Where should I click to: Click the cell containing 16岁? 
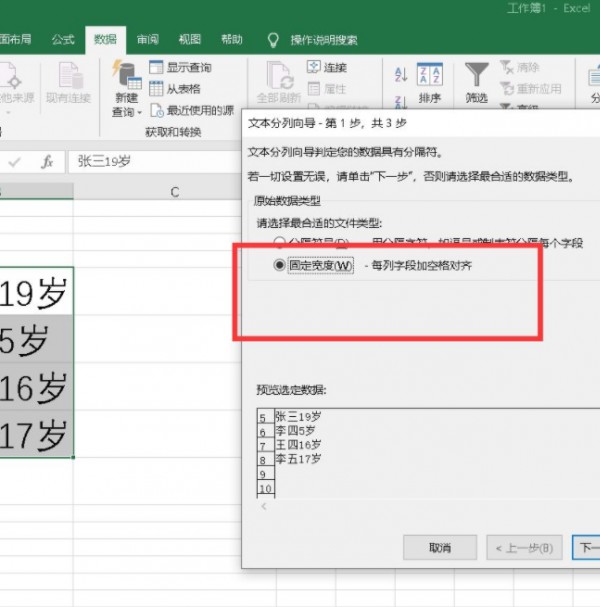click(x=36, y=386)
